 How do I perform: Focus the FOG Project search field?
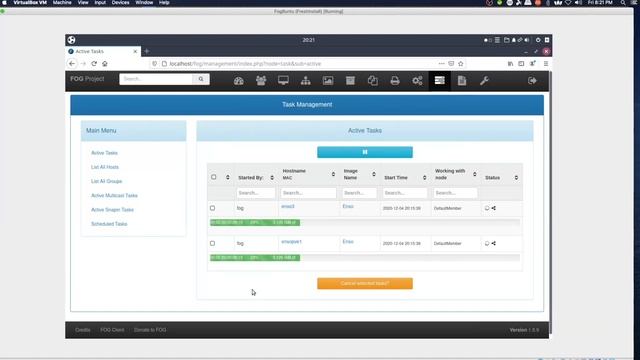click(156, 79)
